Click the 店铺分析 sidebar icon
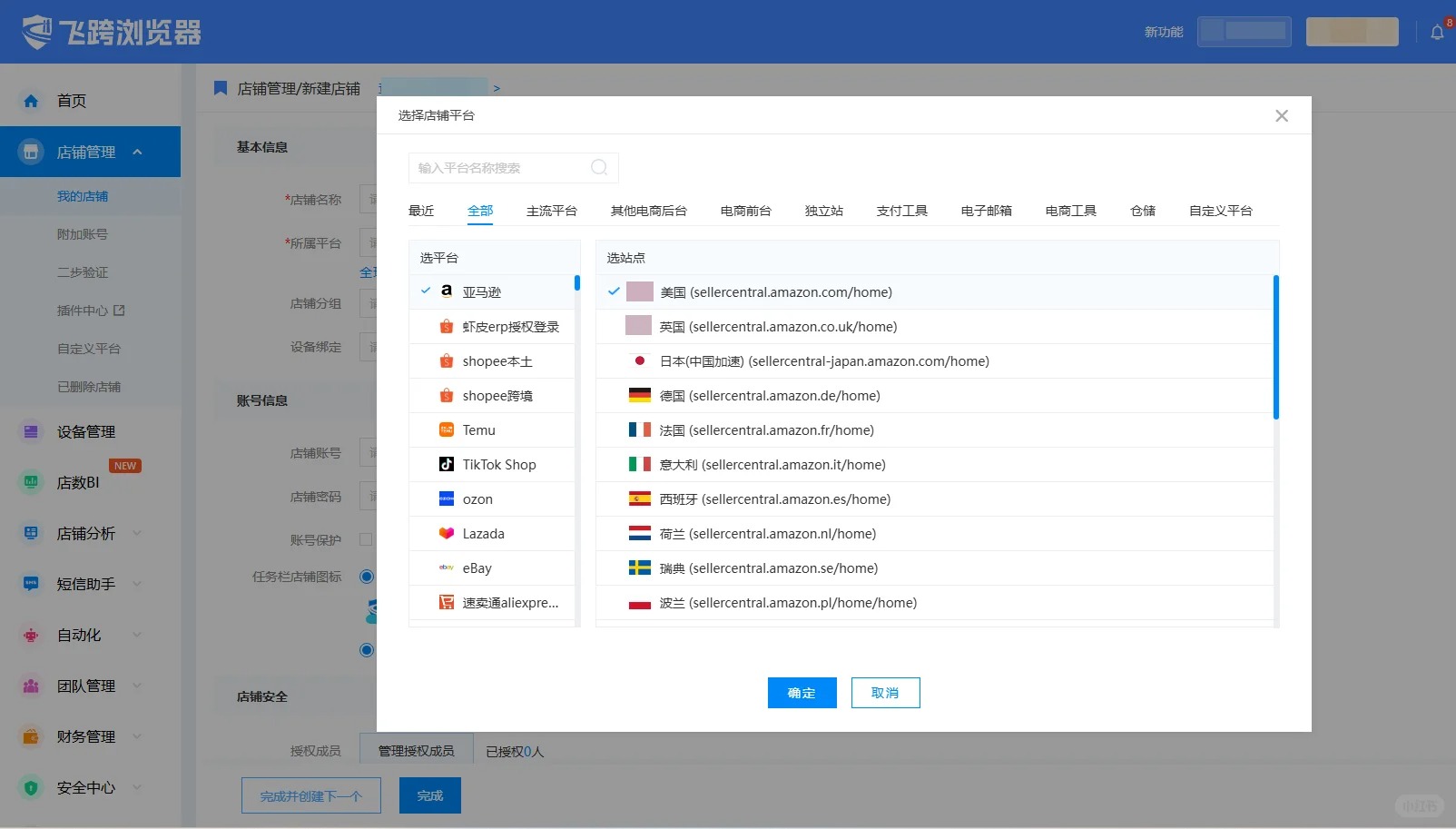Screen dimensions: 1456x829 coord(31,533)
